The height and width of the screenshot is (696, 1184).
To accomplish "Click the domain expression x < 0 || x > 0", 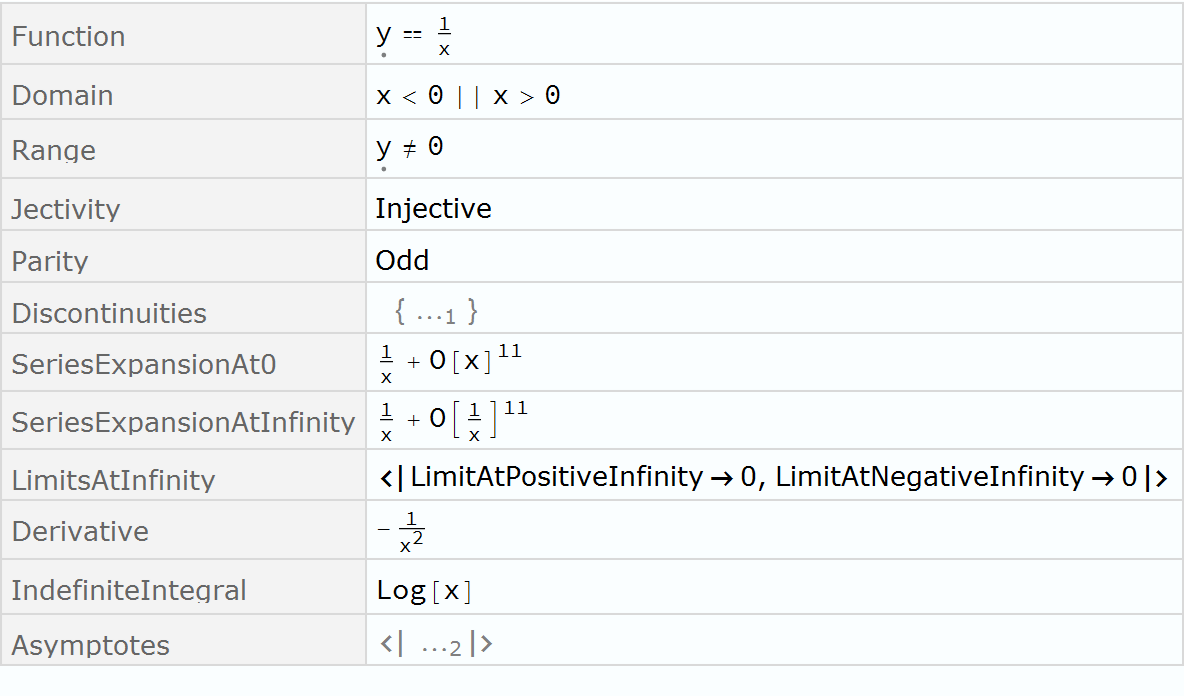I will tap(468, 95).
